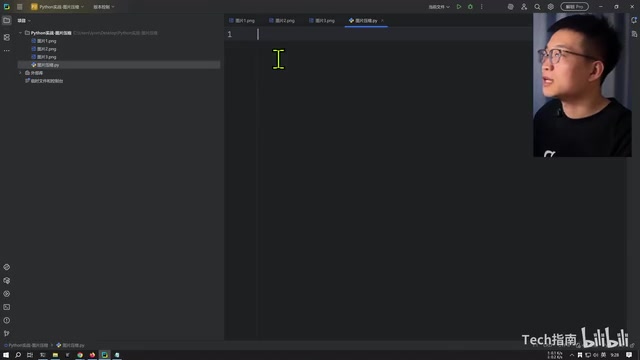The image size is (640, 360).
Task: Open the notifications bell on right sidebar
Action: pyautogui.click(x=634, y=20)
